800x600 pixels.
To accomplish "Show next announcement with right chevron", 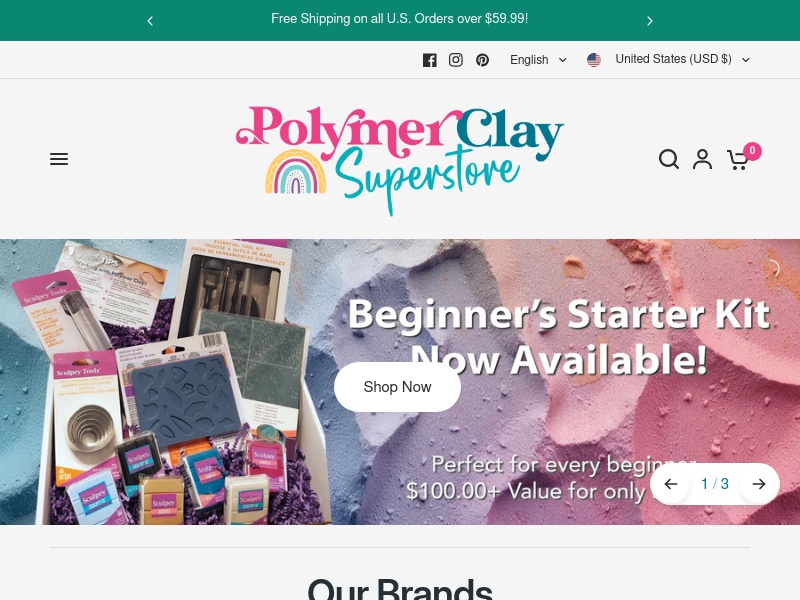I will tap(649, 21).
